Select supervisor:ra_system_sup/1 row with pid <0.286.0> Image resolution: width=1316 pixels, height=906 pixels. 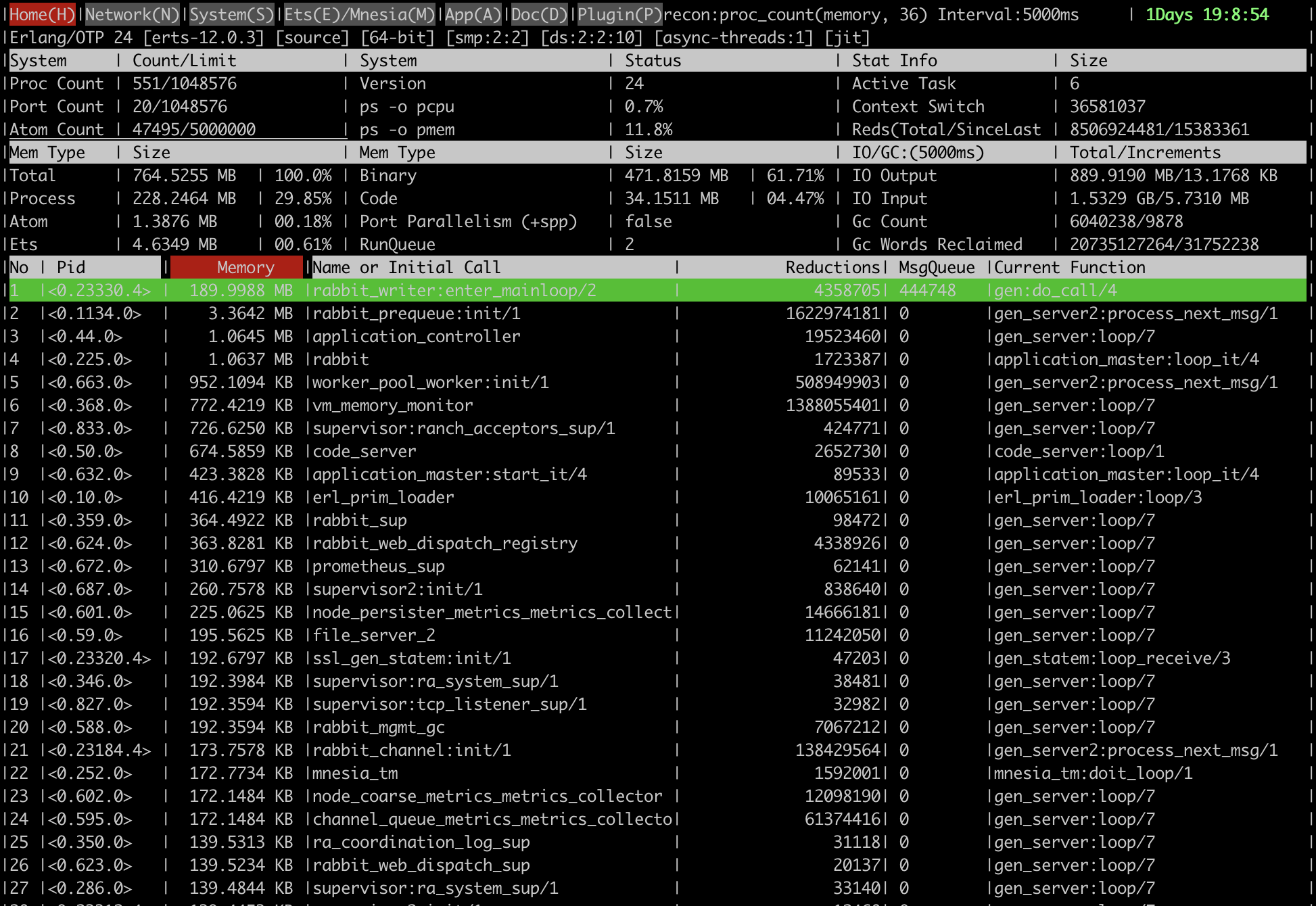pos(657,888)
